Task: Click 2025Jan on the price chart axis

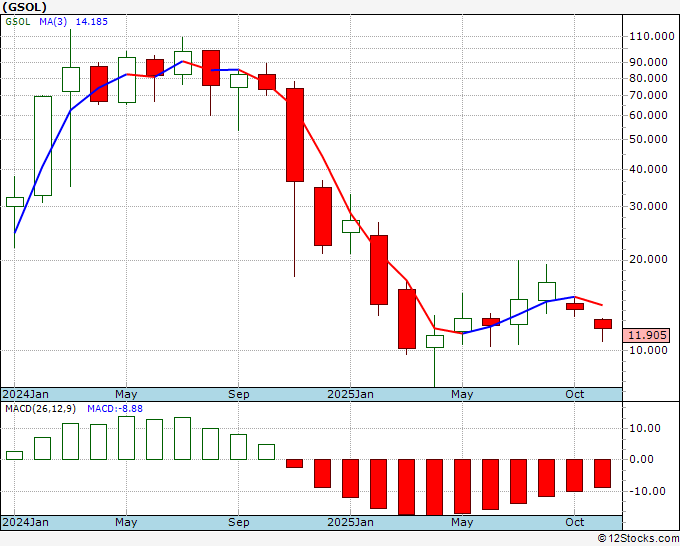Action: [x=350, y=394]
